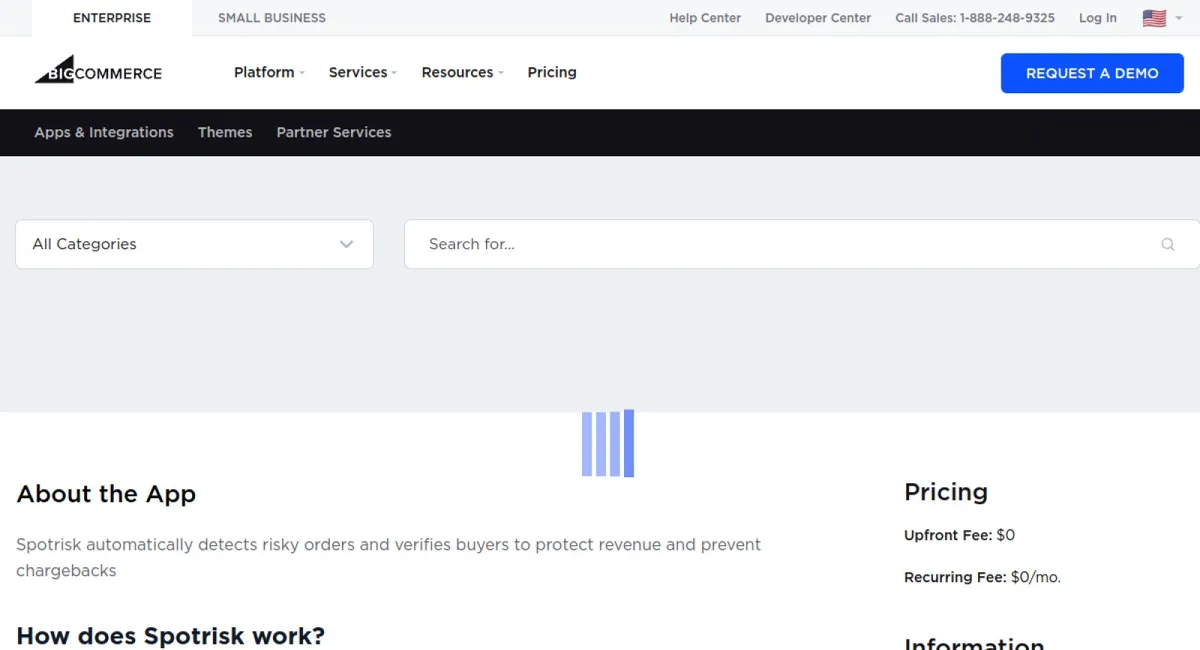Click the BigCommerce logo
Screen dimensions: 1200x650
click(x=98, y=70)
